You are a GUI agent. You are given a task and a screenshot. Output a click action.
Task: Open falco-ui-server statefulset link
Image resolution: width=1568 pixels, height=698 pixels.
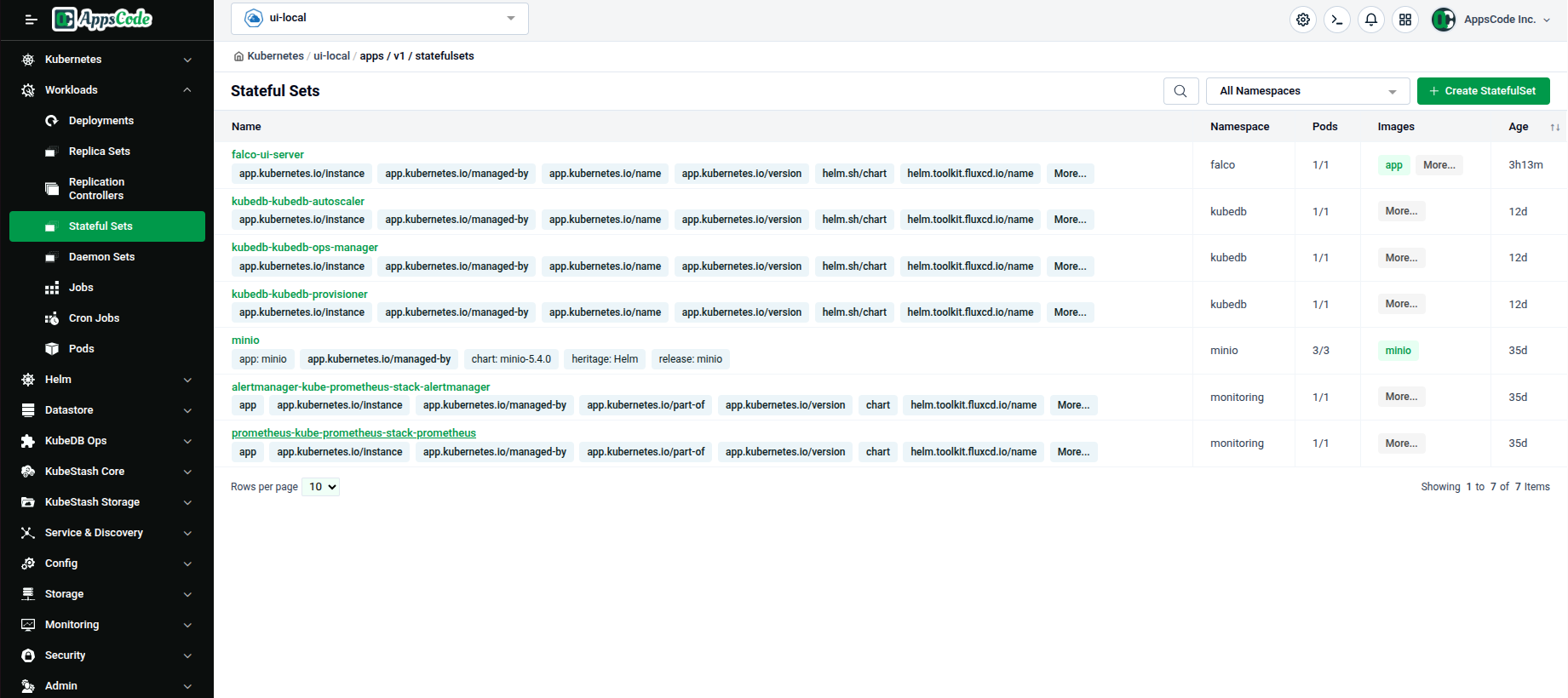(x=267, y=155)
